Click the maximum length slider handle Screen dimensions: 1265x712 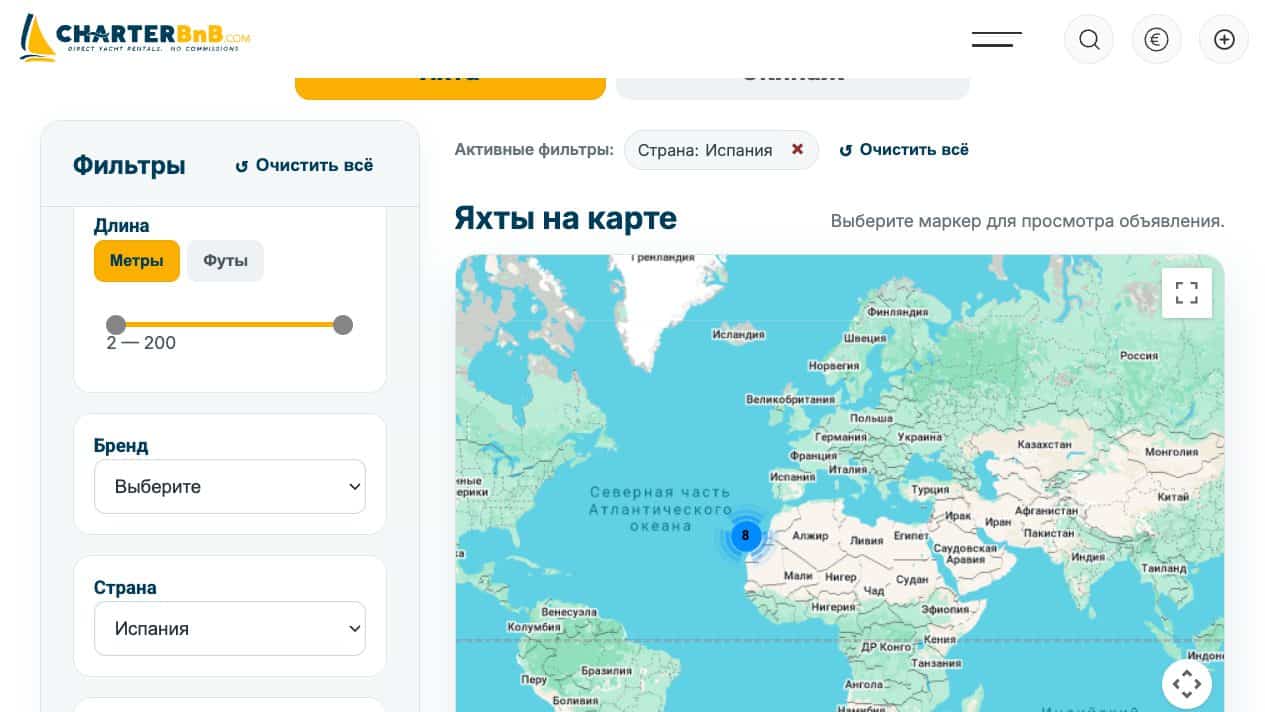click(343, 324)
